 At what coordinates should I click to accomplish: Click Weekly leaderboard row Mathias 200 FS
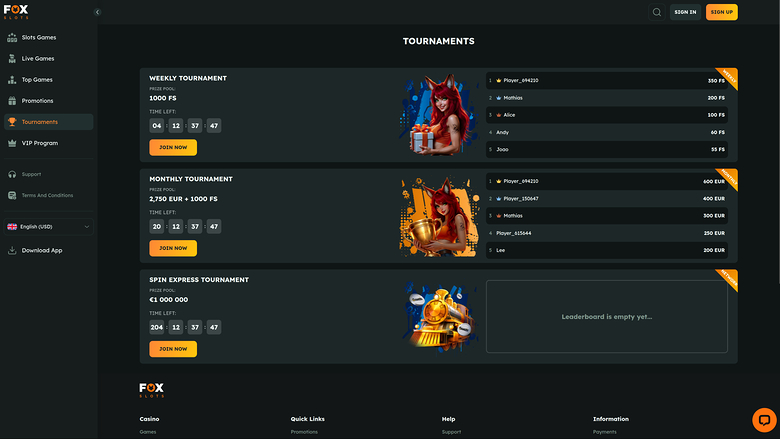(x=606, y=98)
